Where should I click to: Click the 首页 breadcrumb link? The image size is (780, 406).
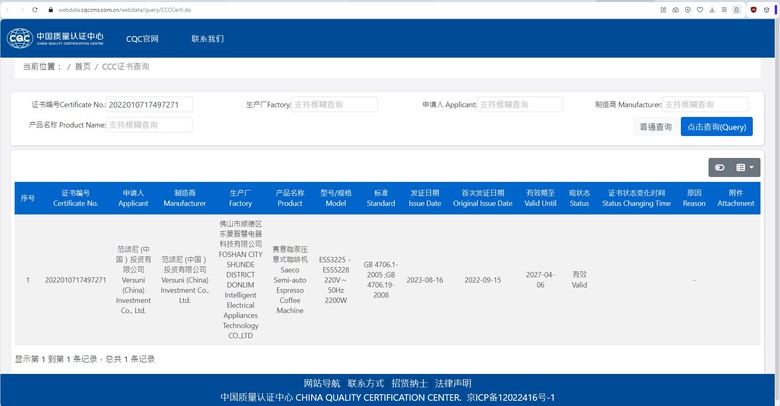tap(83, 66)
